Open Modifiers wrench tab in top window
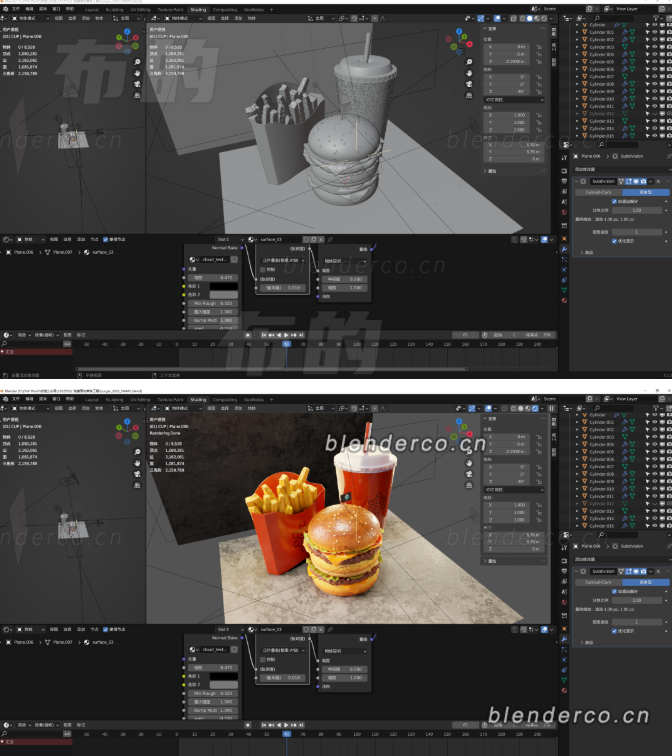The height and width of the screenshot is (756, 672). coord(564,249)
